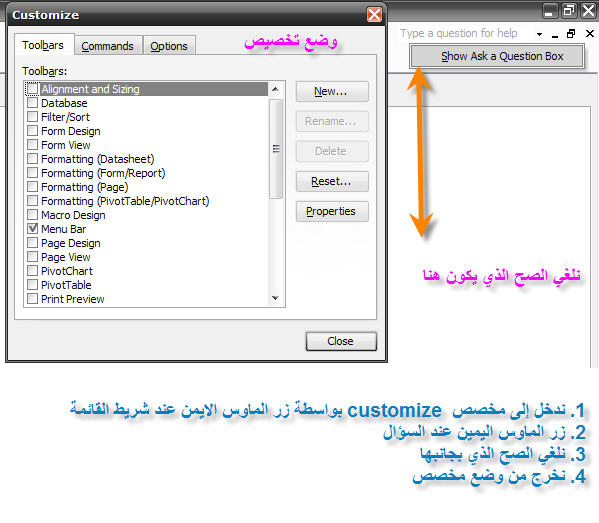This screenshot has height=523, width=599.
Task: Minimize the inner document window
Action: (x=555, y=34)
